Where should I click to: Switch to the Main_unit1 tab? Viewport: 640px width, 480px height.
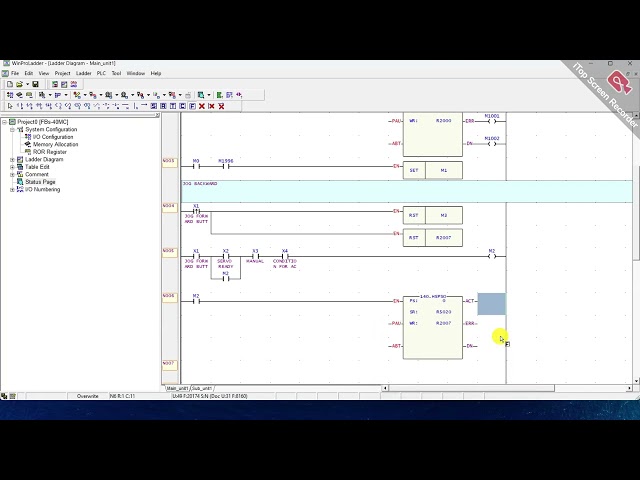tap(177, 388)
